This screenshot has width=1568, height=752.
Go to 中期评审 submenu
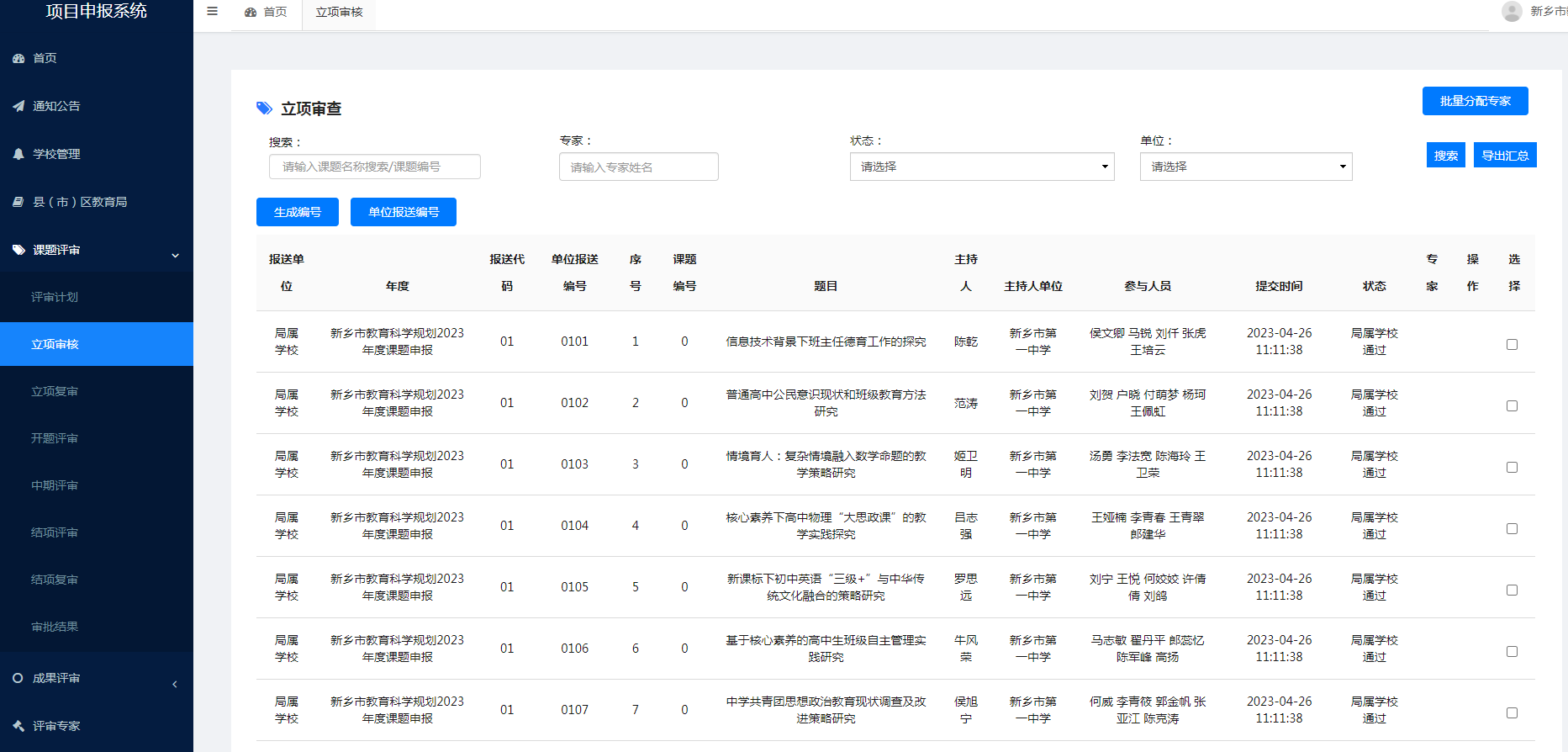97,485
